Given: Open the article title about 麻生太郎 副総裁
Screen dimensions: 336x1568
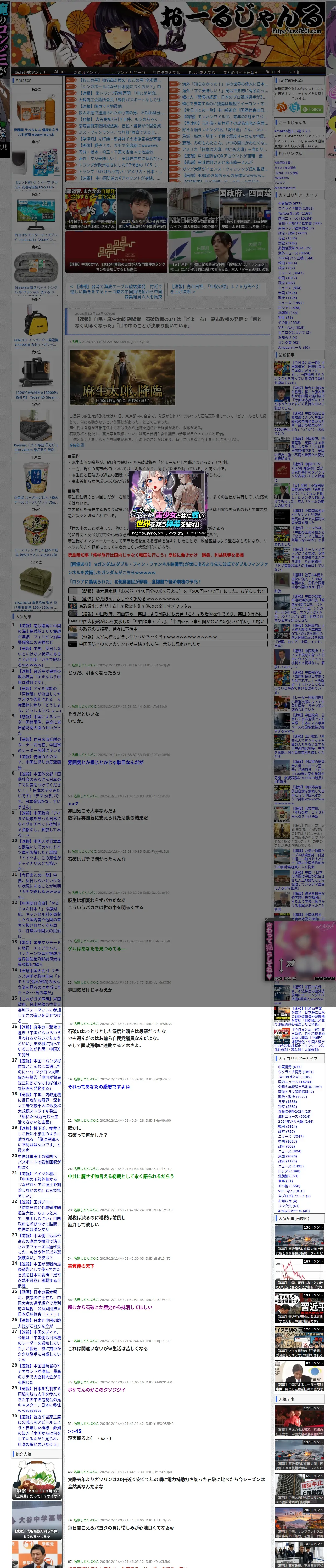Looking at the screenshot, I should [x=168, y=322].
